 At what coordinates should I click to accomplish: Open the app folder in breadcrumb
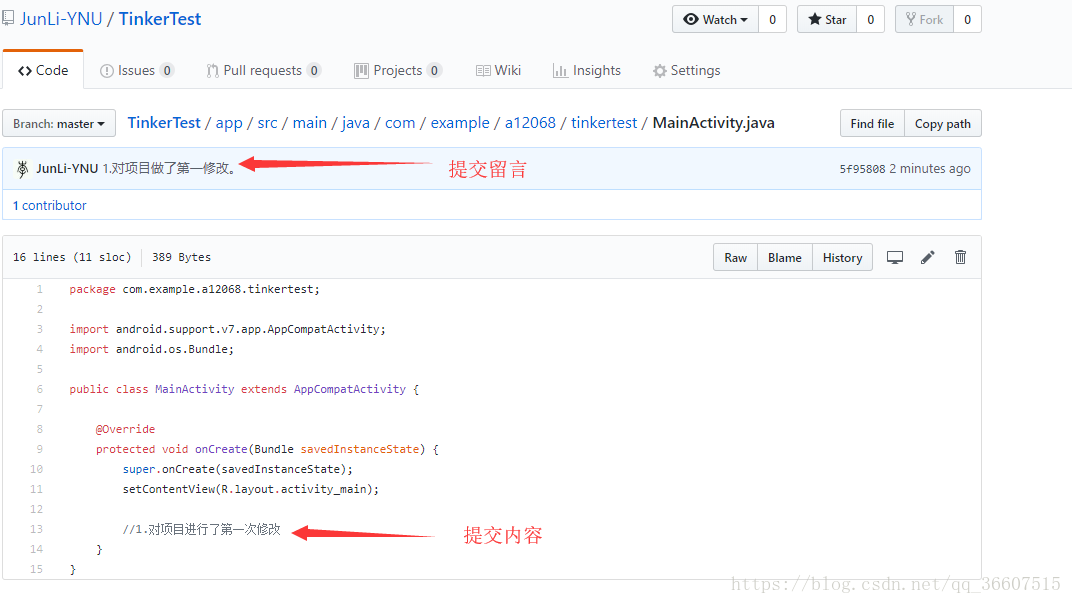pos(229,123)
